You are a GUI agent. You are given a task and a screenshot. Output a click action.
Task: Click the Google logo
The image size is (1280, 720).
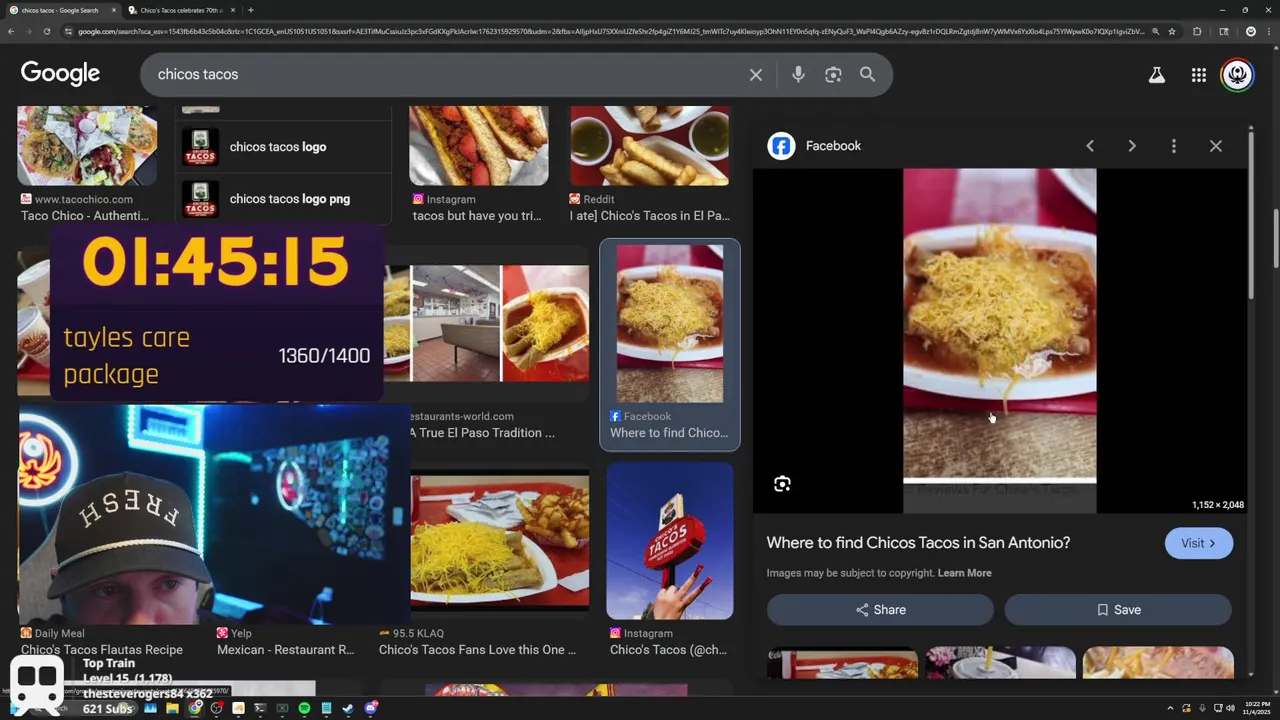(60, 74)
